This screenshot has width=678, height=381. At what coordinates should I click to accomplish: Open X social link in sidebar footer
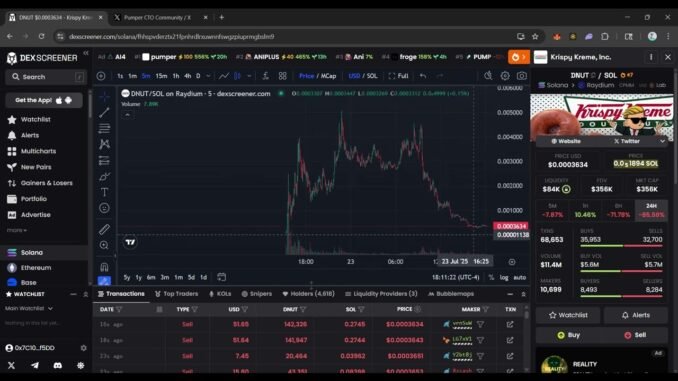[12, 365]
